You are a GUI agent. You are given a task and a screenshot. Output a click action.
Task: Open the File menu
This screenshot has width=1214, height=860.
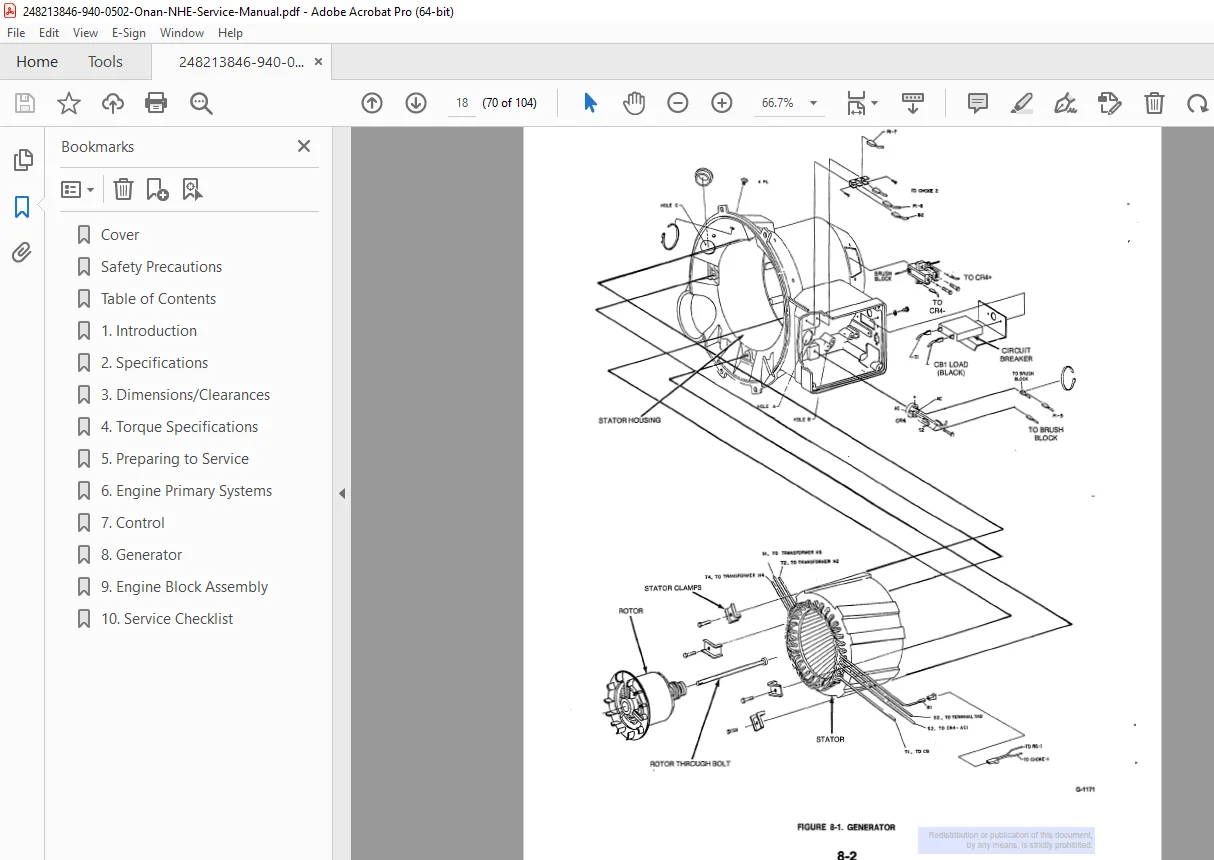(x=16, y=33)
